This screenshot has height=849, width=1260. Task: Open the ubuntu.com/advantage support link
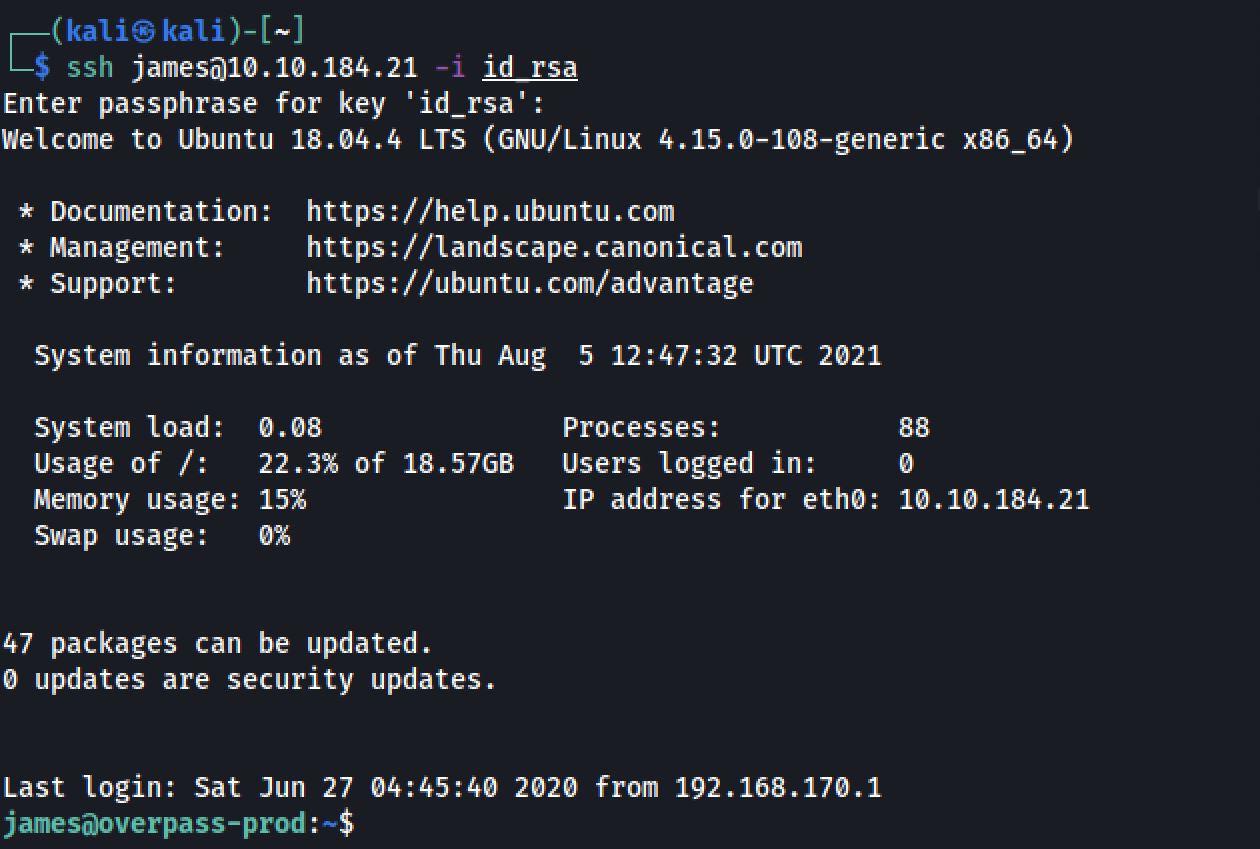[x=529, y=284]
